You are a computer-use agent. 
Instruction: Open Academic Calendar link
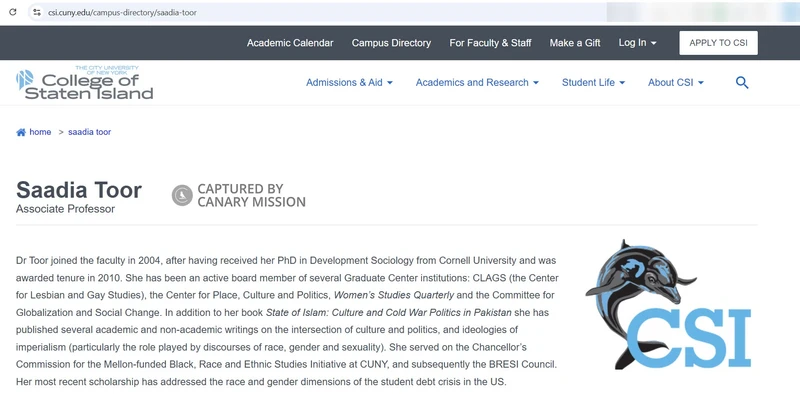(x=290, y=43)
